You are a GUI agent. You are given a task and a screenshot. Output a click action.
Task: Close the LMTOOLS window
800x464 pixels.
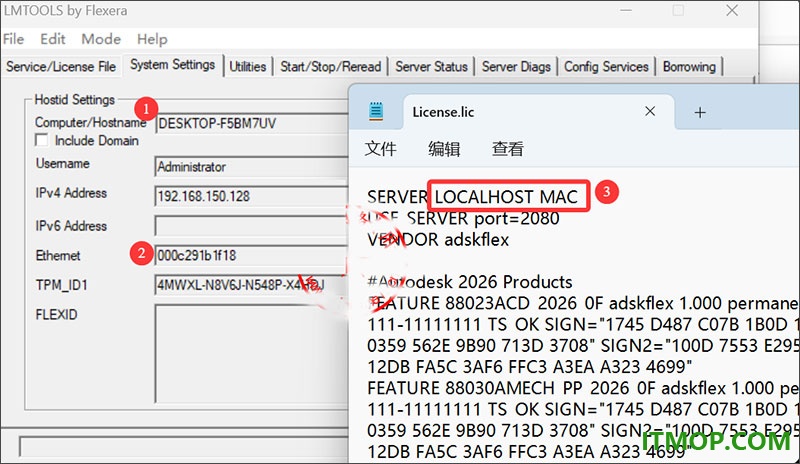732,10
